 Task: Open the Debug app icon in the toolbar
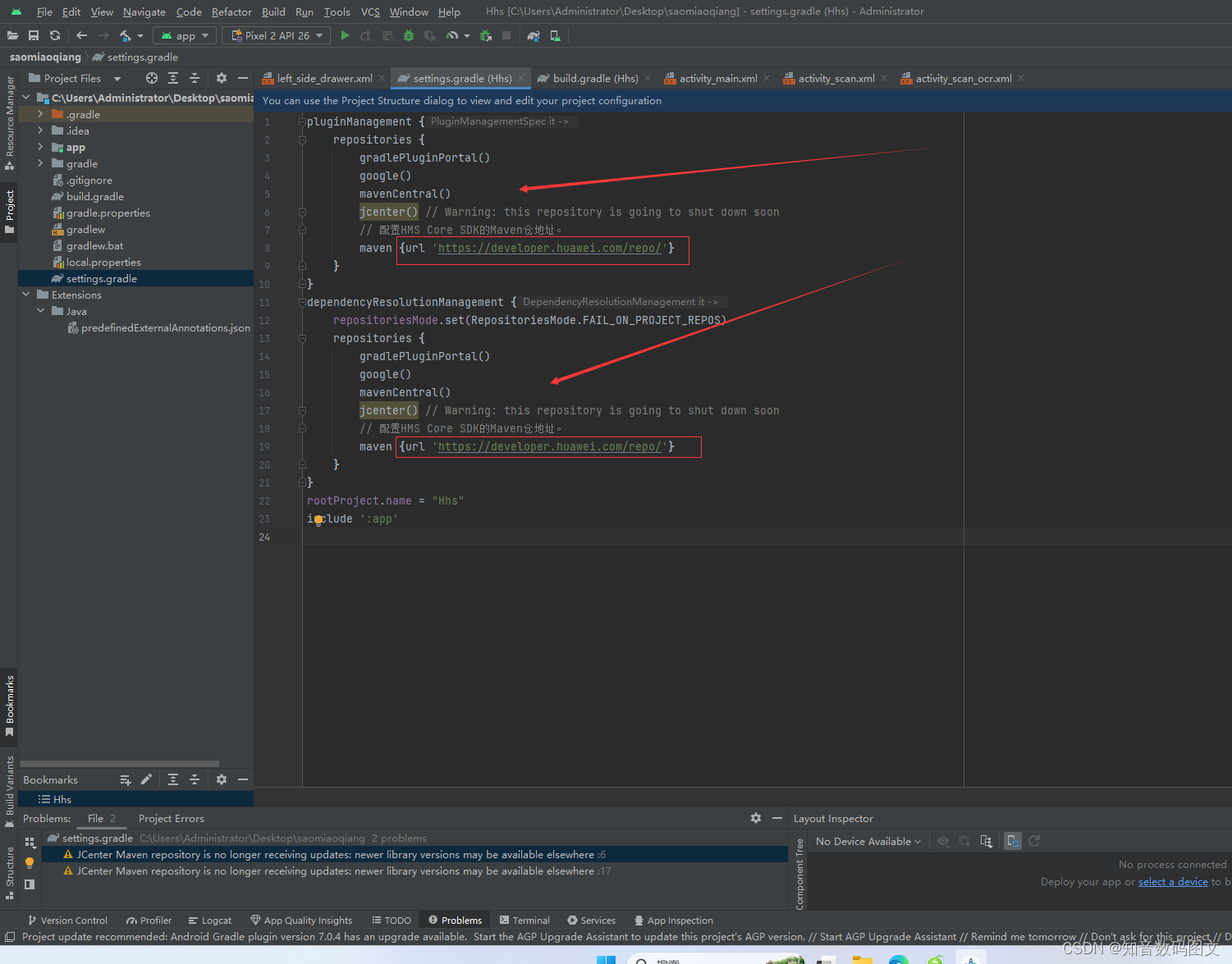pyautogui.click(x=408, y=35)
